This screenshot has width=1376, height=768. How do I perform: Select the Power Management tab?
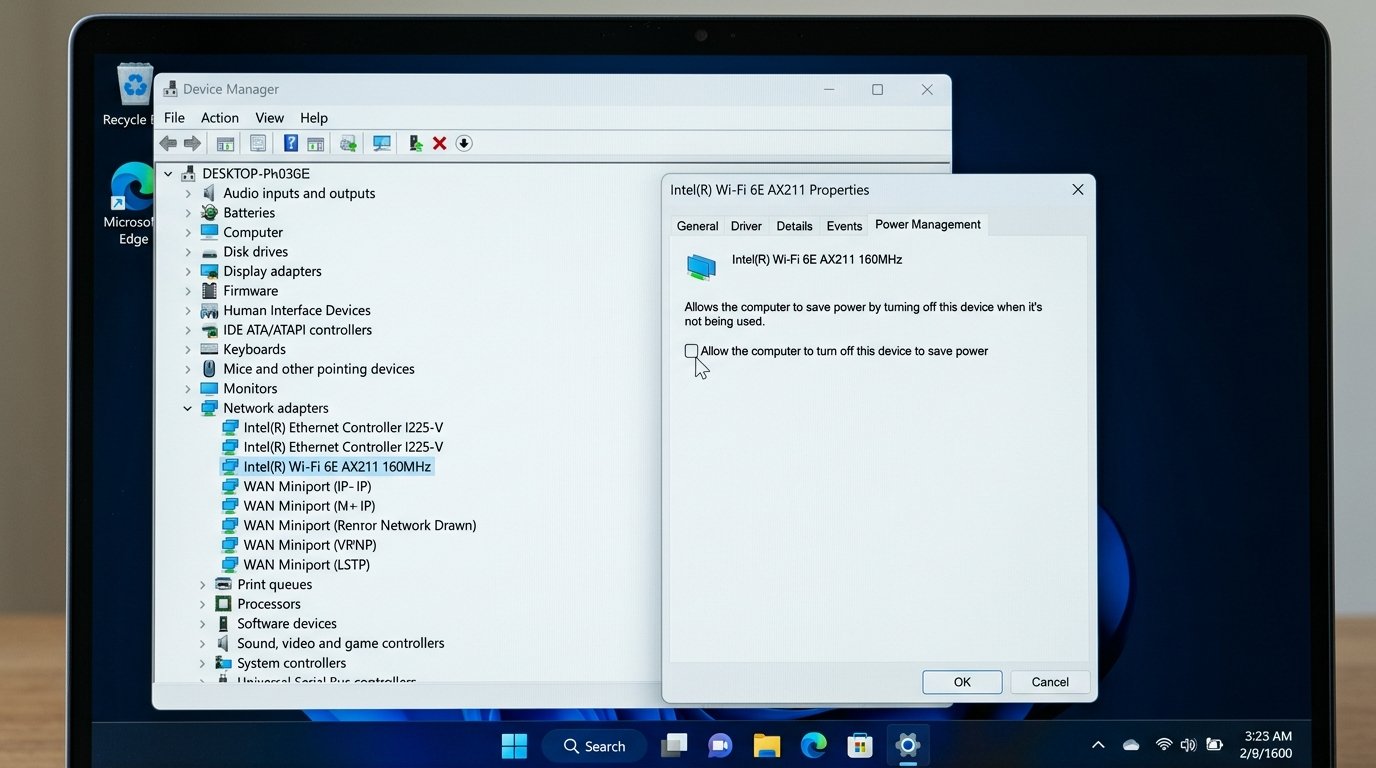pyautogui.click(x=928, y=225)
